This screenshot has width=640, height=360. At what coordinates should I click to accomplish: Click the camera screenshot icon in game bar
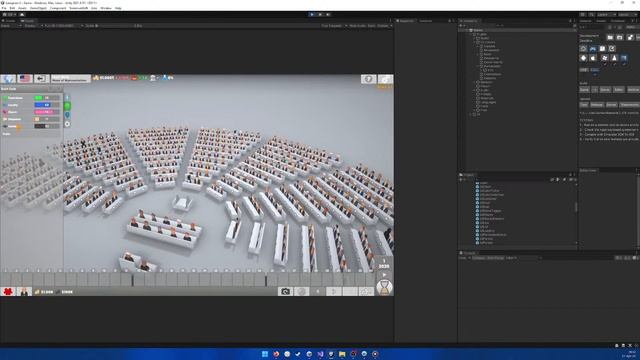pyautogui.click(x=285, y=291)
